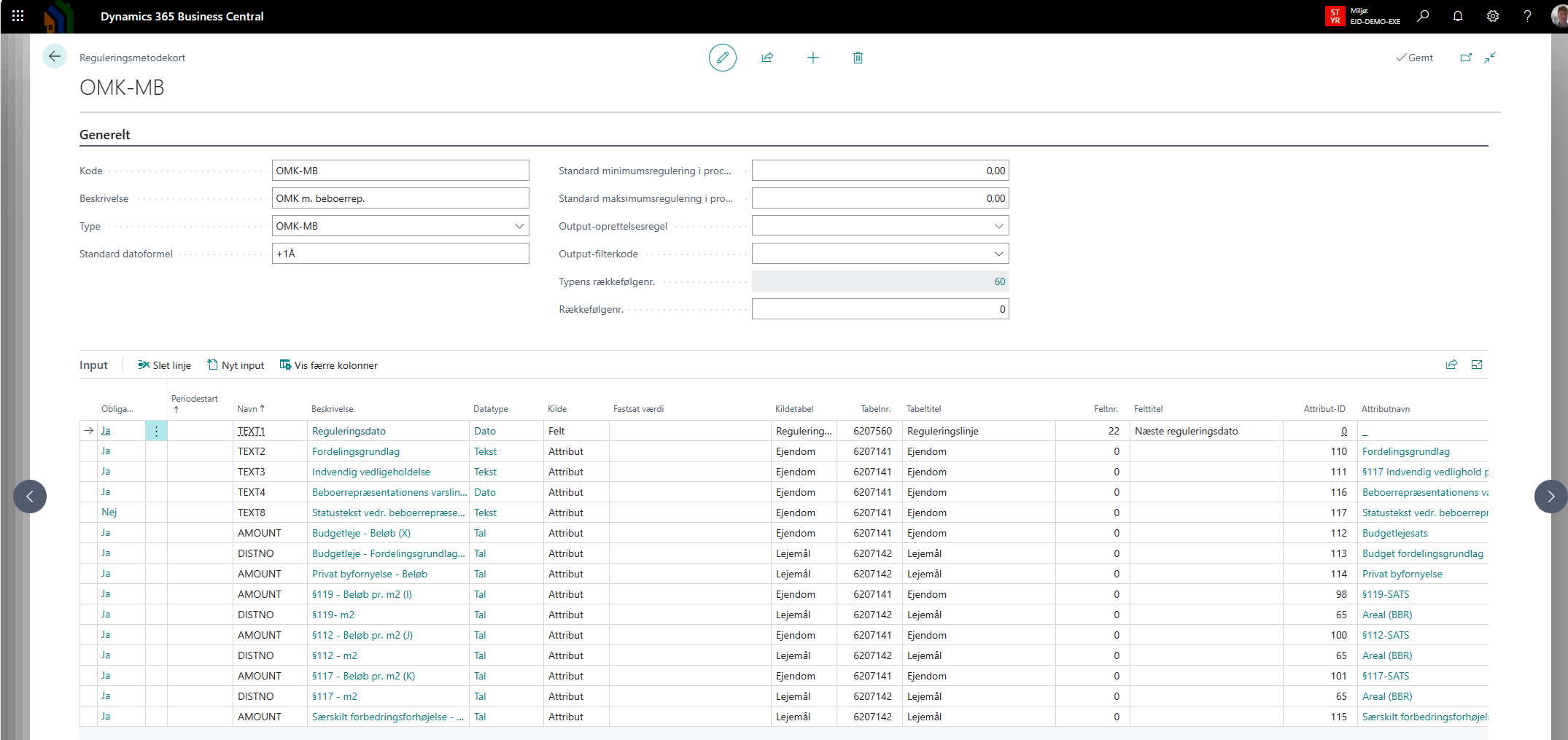
Task: Open Reguleringsdato description link
Action: point(349,431)
